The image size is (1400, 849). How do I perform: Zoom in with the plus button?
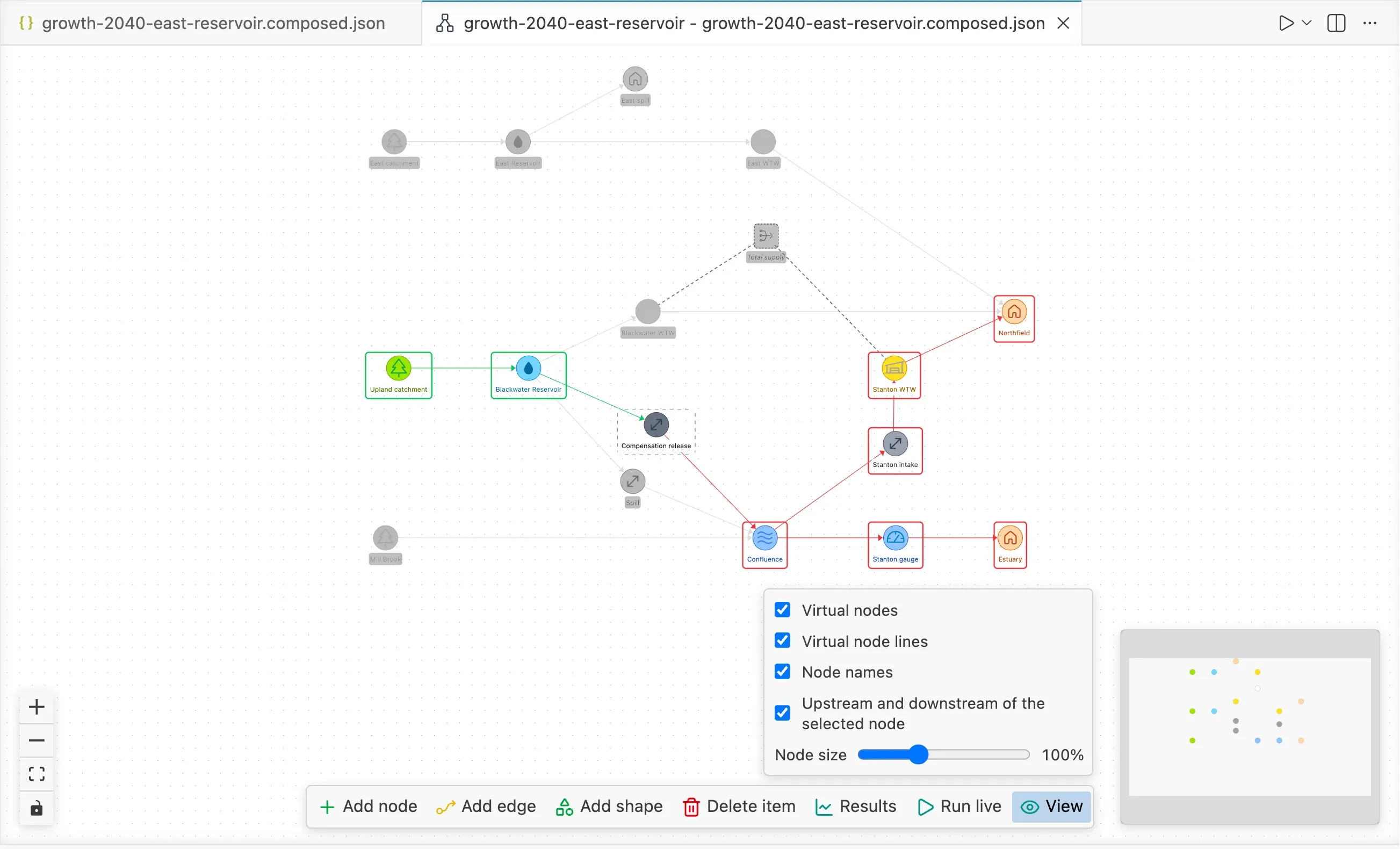pyautogui.click(x=37, y=707)
